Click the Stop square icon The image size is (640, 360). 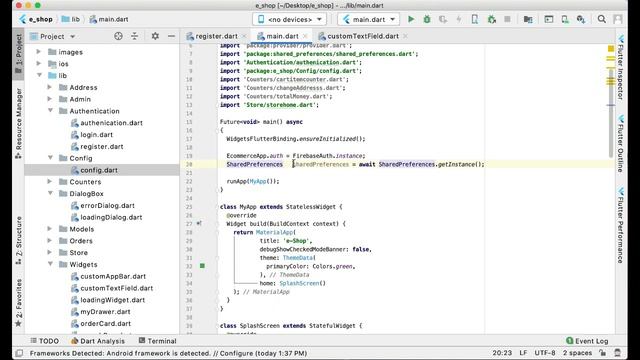tap(507, 19)
